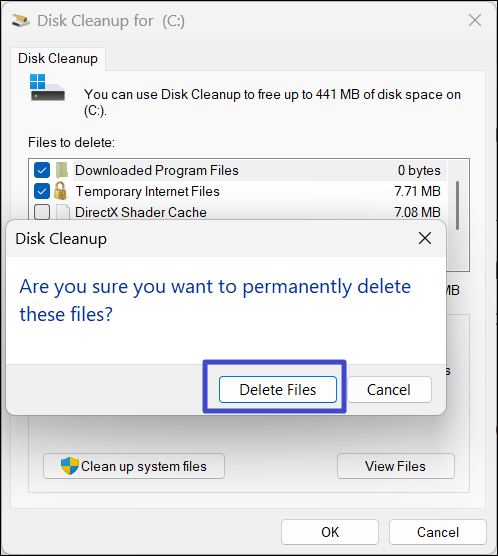498x556 pixels.
Task: Click the padlock icon beside Temporary Internet Files
Action: [60, 191]
